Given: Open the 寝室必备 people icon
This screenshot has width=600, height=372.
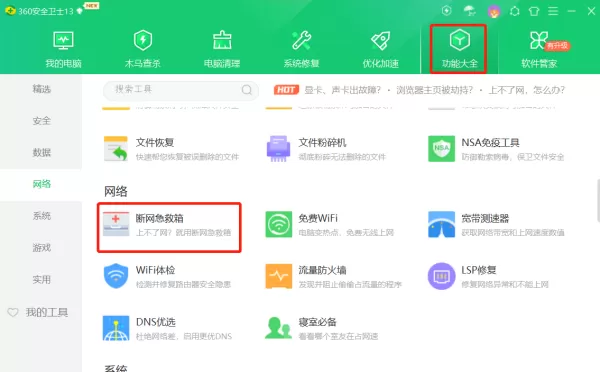Looking at the screenshot, I should (279, 328).
